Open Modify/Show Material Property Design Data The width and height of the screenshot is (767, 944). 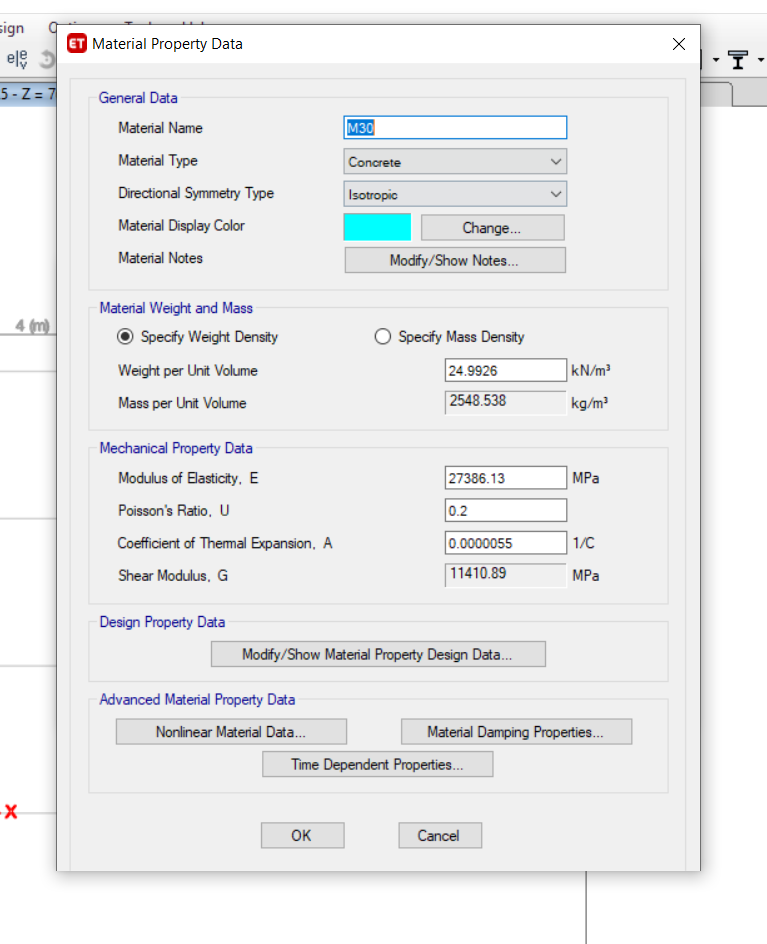click(x=378, y=655)
